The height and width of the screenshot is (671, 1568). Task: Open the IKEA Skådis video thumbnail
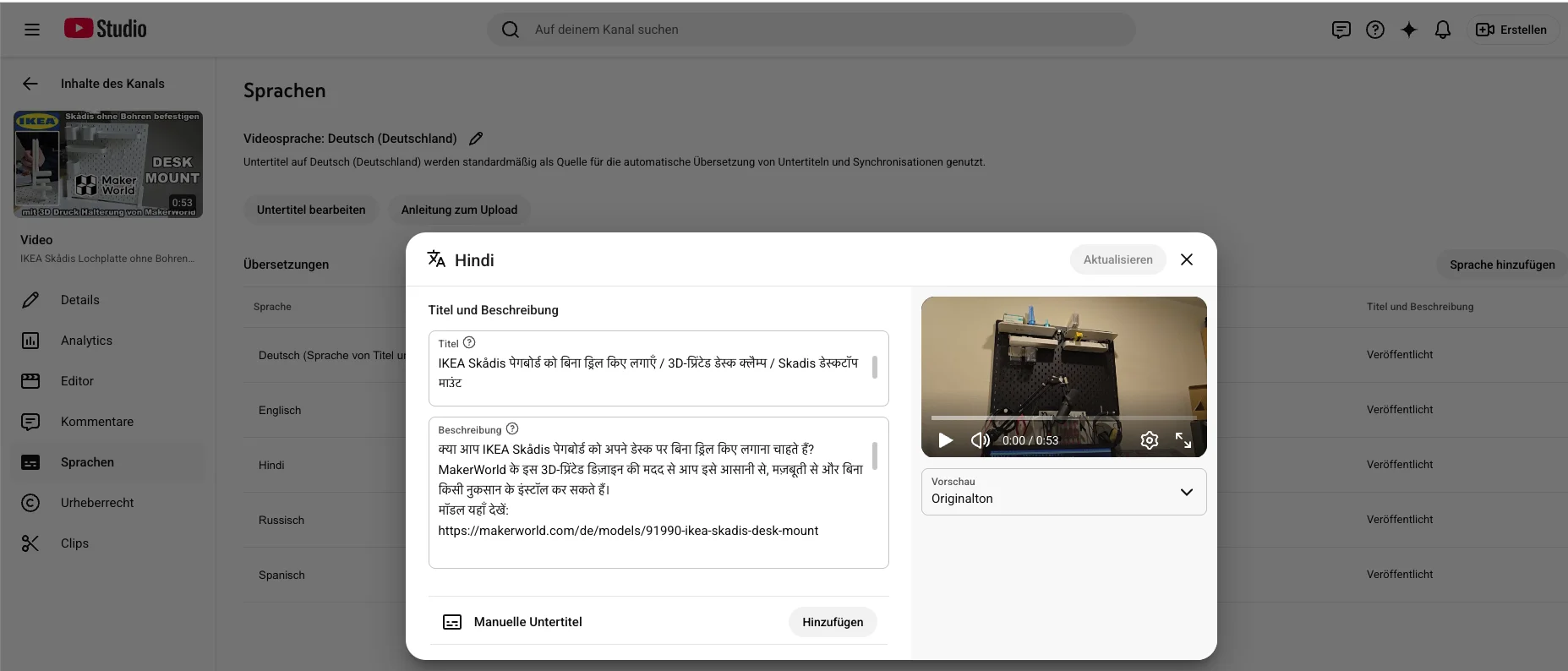(108, 164)
